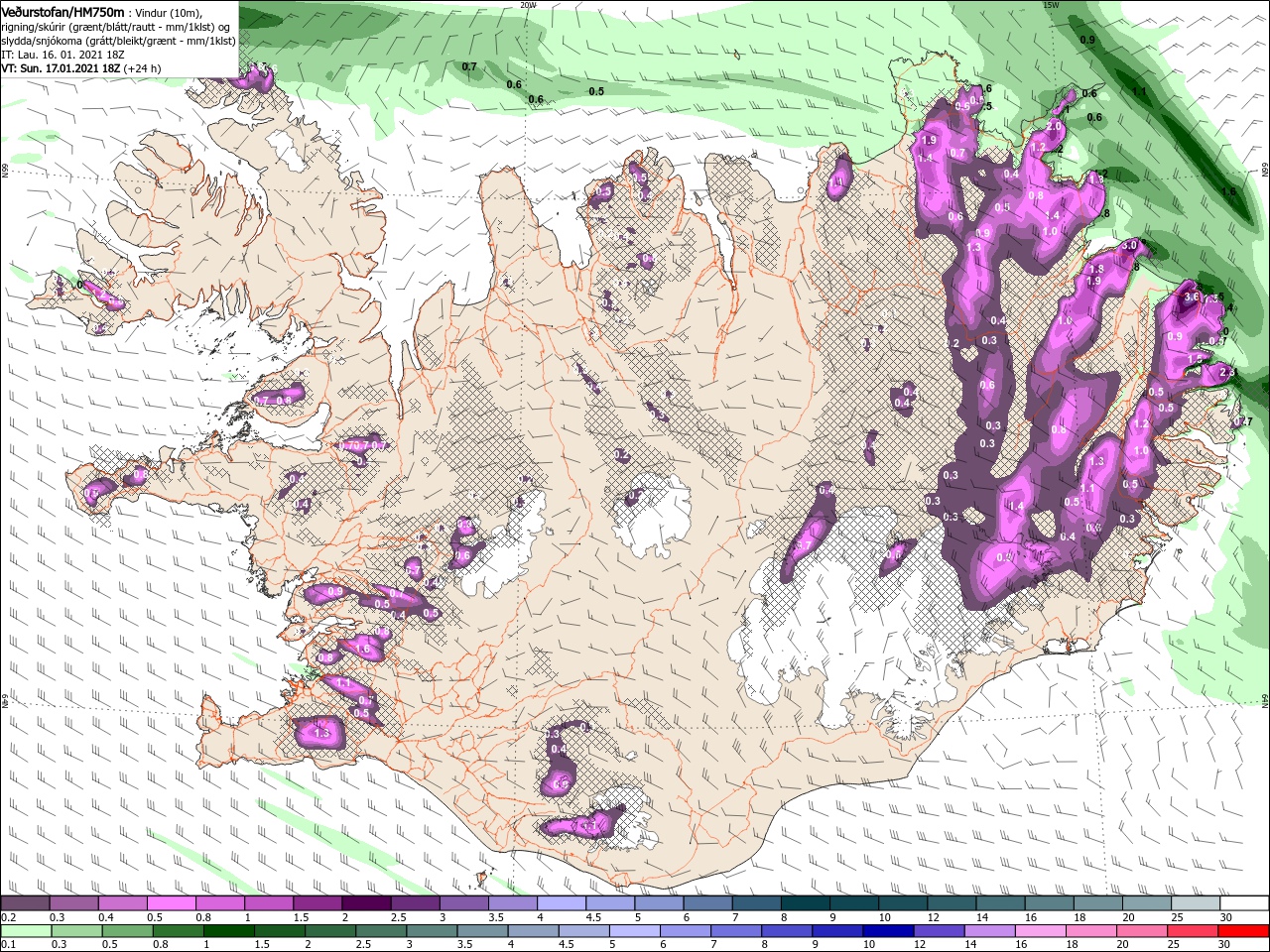Pick the top-row 30 white swatch

[1244, 903]
